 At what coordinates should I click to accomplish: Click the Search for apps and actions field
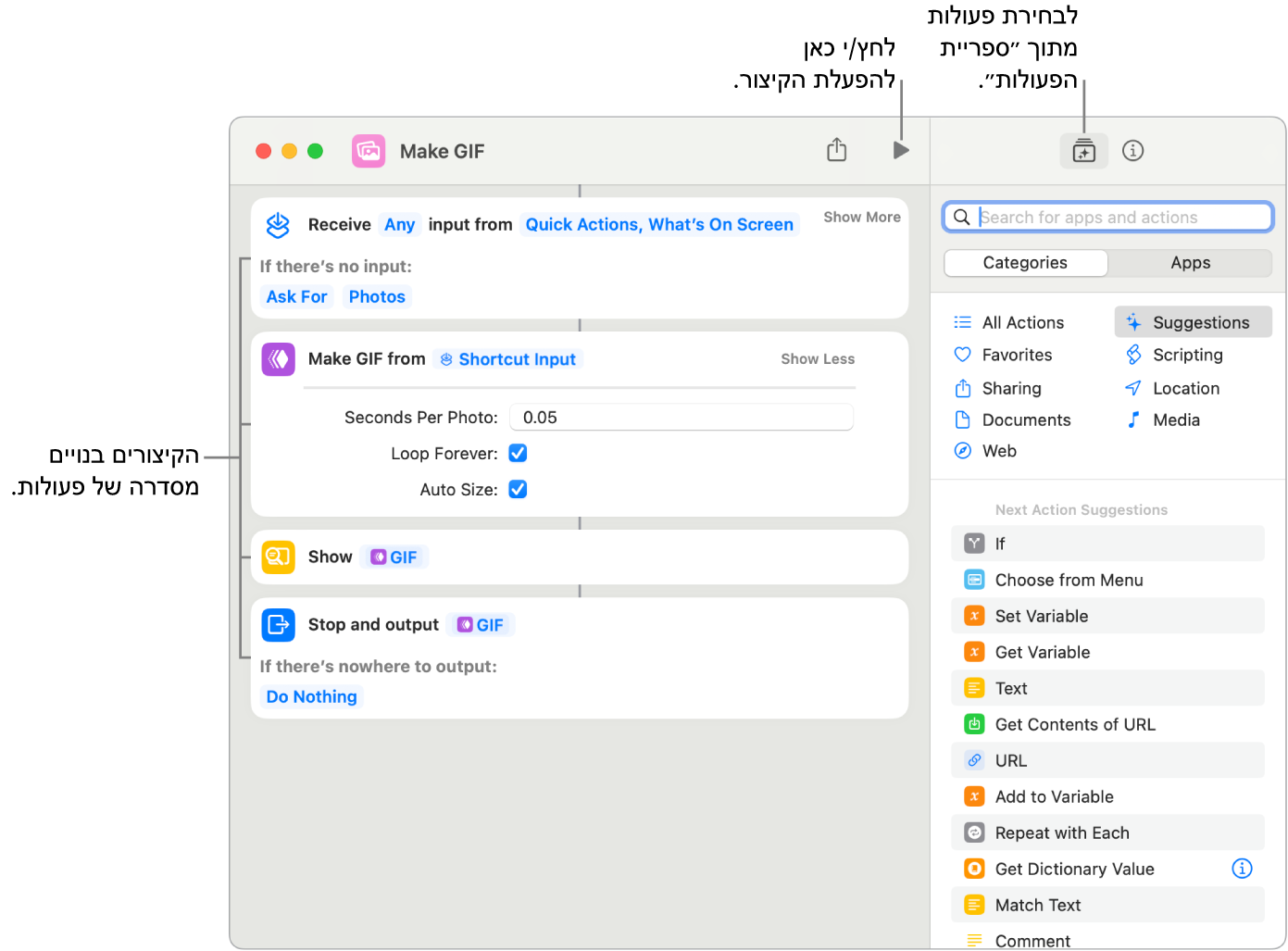tap(1107, 217)
